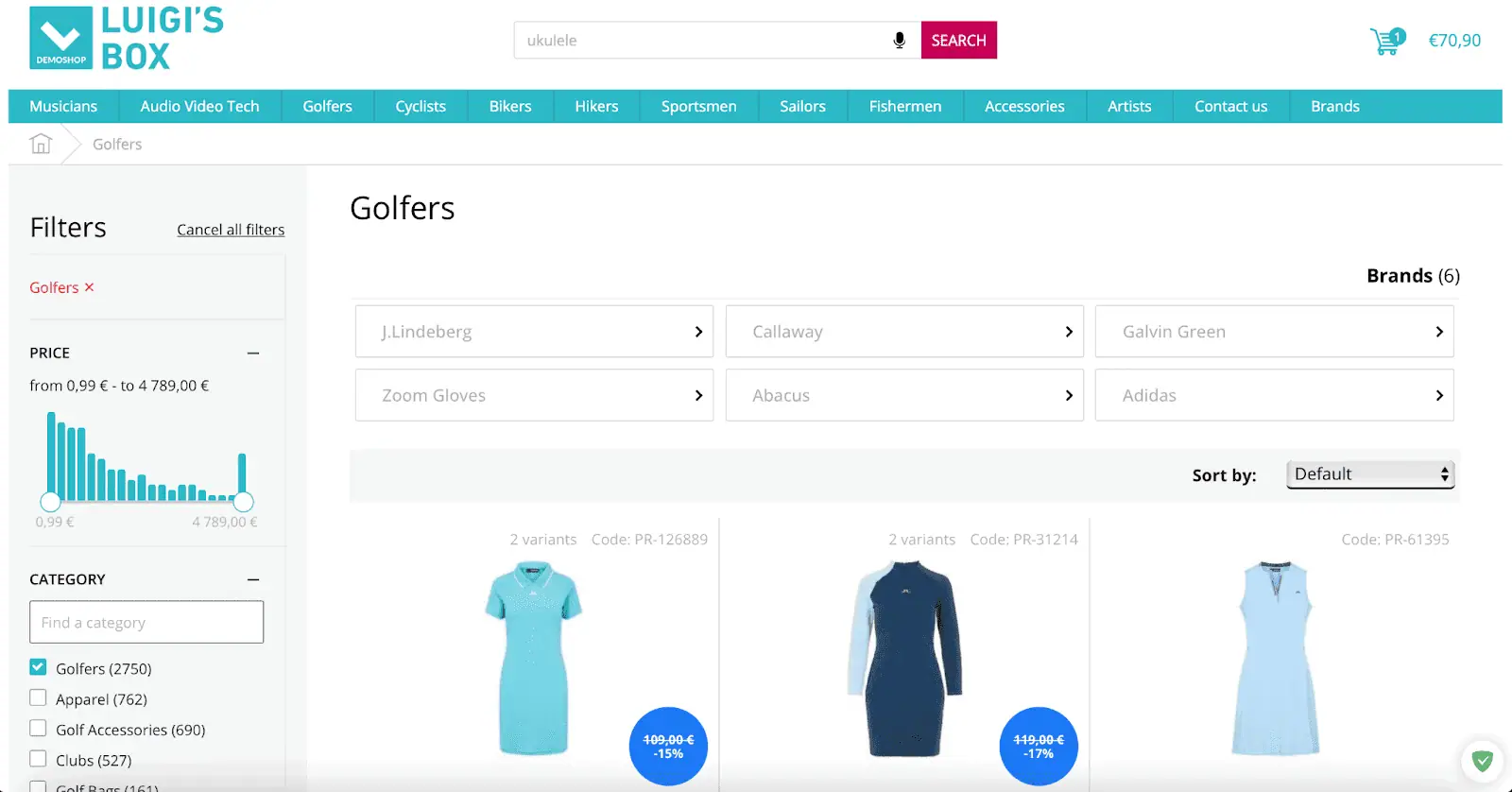
Task: Collapse the CATEGORY filter section
Action: point(253,579)
